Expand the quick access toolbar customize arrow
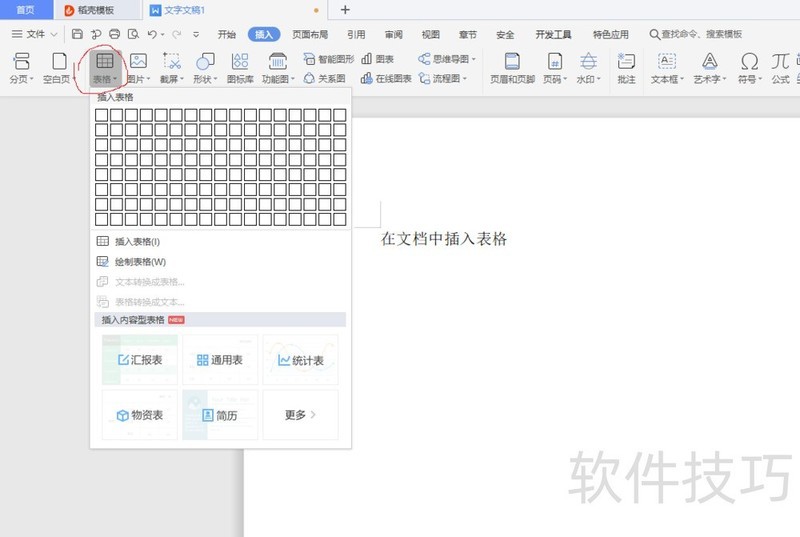Viewport: 800px width, 537px height. tap(196, 35)
